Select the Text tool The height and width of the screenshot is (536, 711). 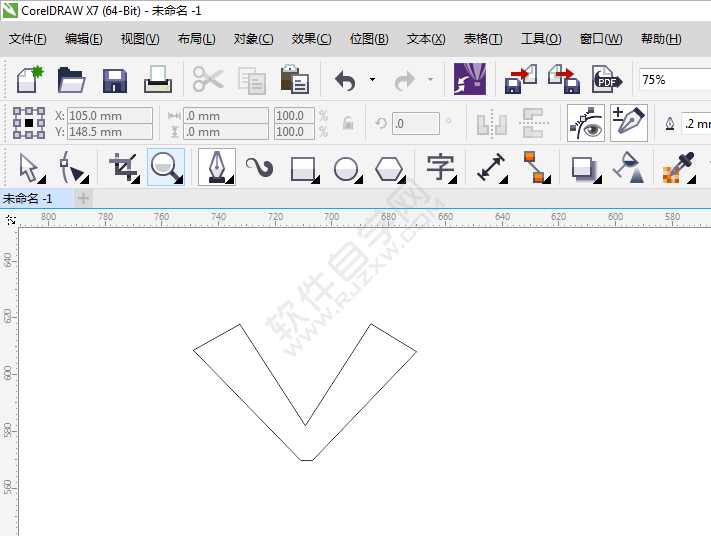coord(440,168)
